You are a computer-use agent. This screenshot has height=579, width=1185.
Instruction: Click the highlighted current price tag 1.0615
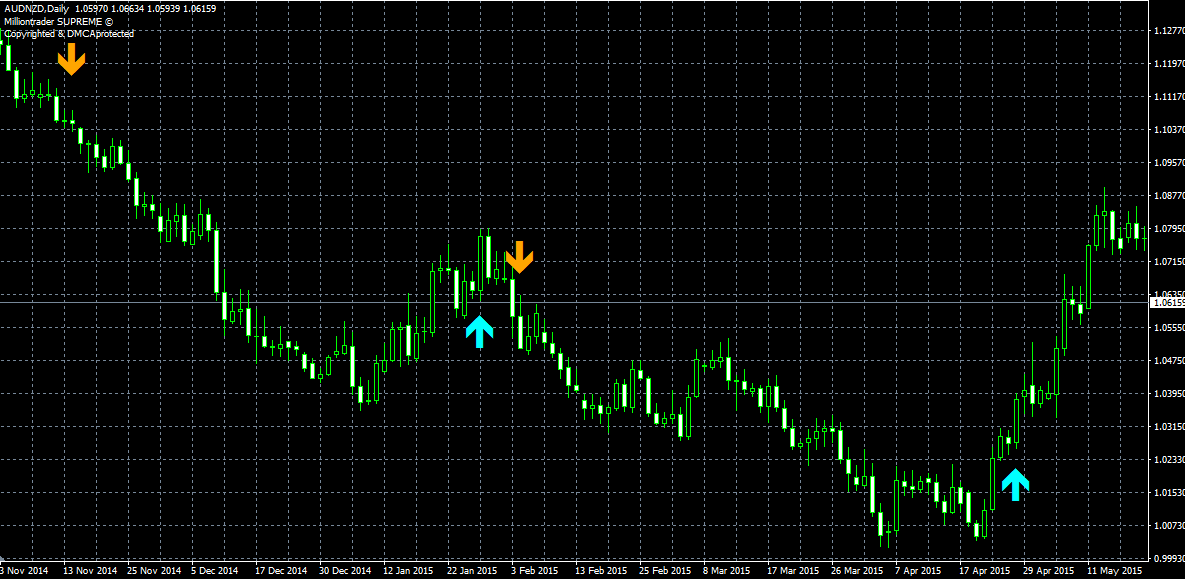(1167, 302)
